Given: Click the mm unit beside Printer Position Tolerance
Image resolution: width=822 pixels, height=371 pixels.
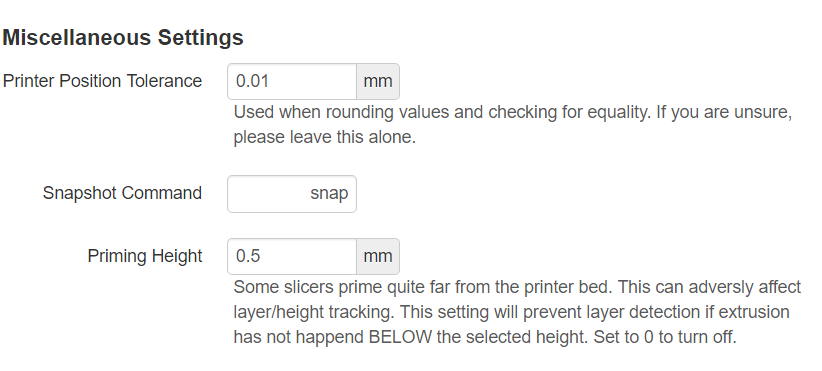Looking at the screenshot, I should click(378, 81).
